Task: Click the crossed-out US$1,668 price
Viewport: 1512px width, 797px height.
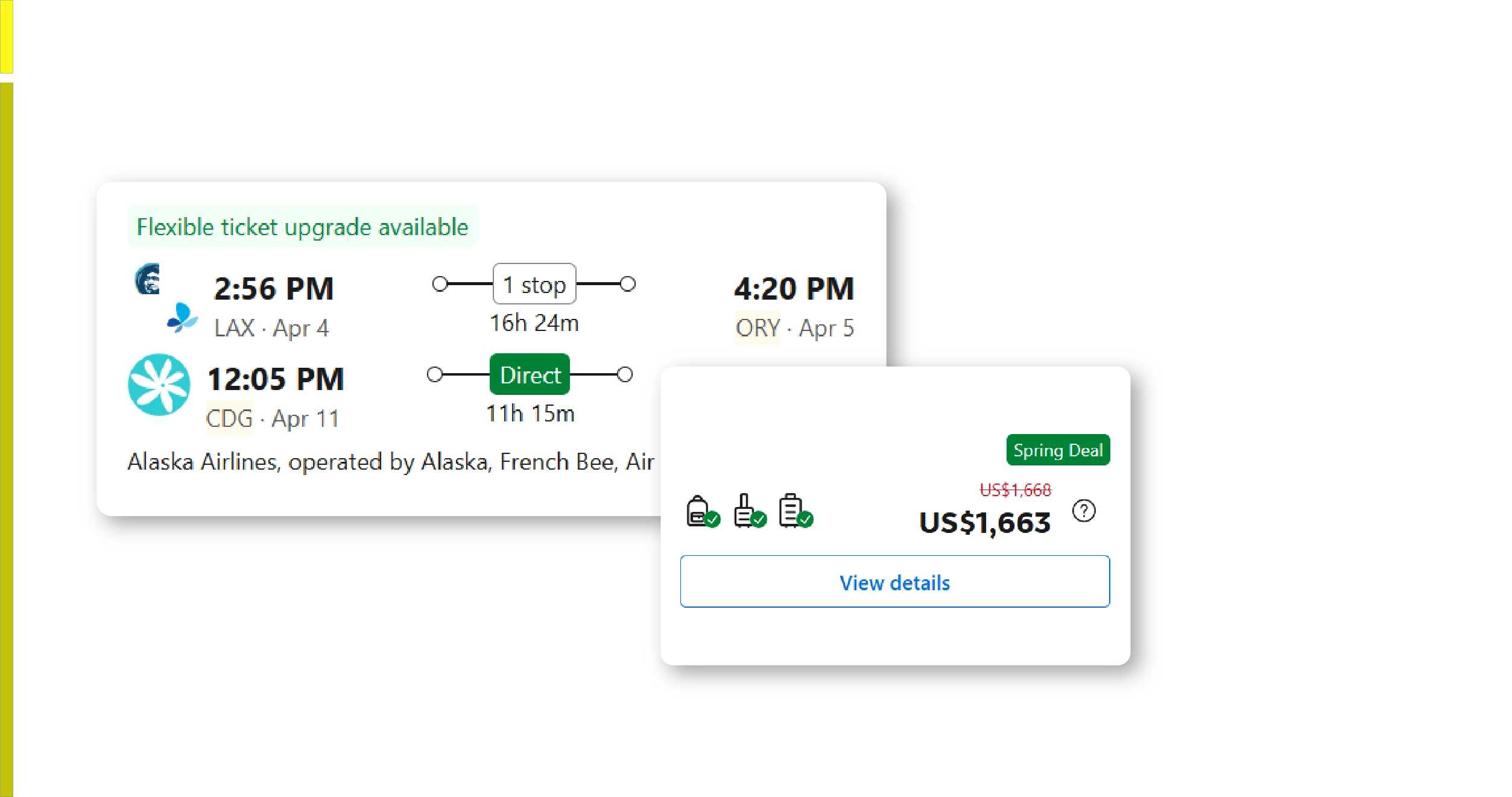Action: [1015, 490]
